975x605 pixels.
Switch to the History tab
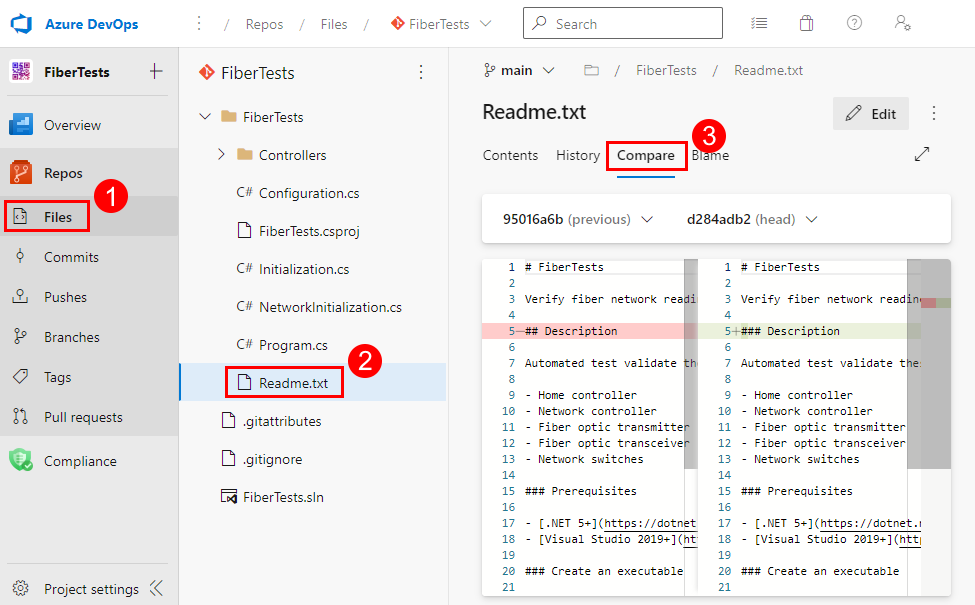[x=577, y=155]
